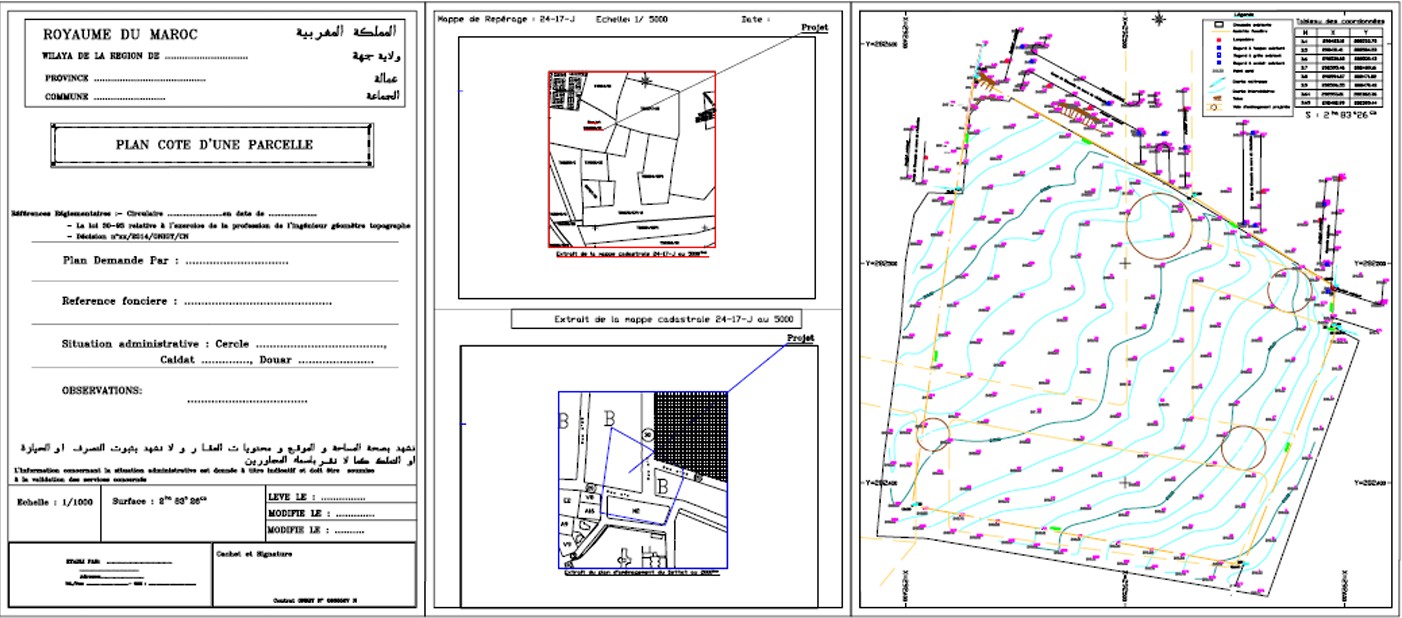
Task: Click the orange circle at the plan's right edge
Action: [x=1290, y=291]
